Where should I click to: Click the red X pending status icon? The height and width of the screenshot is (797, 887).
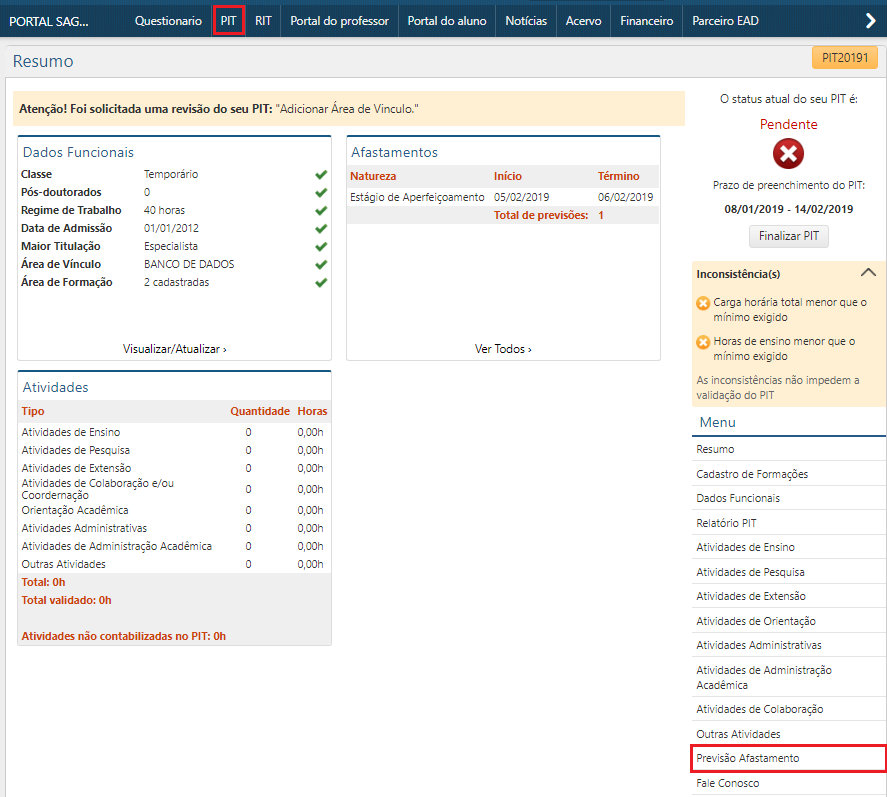point(788,153)
